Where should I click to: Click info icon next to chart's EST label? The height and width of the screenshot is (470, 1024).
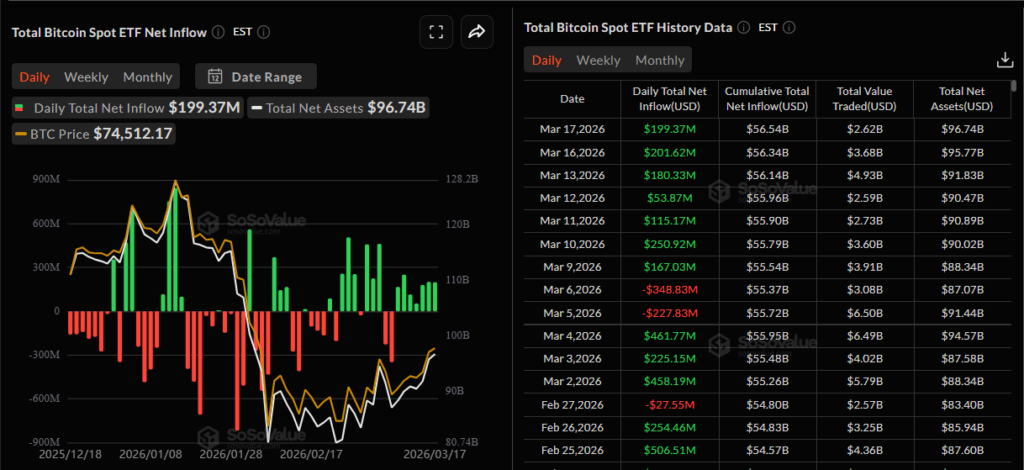264,31
